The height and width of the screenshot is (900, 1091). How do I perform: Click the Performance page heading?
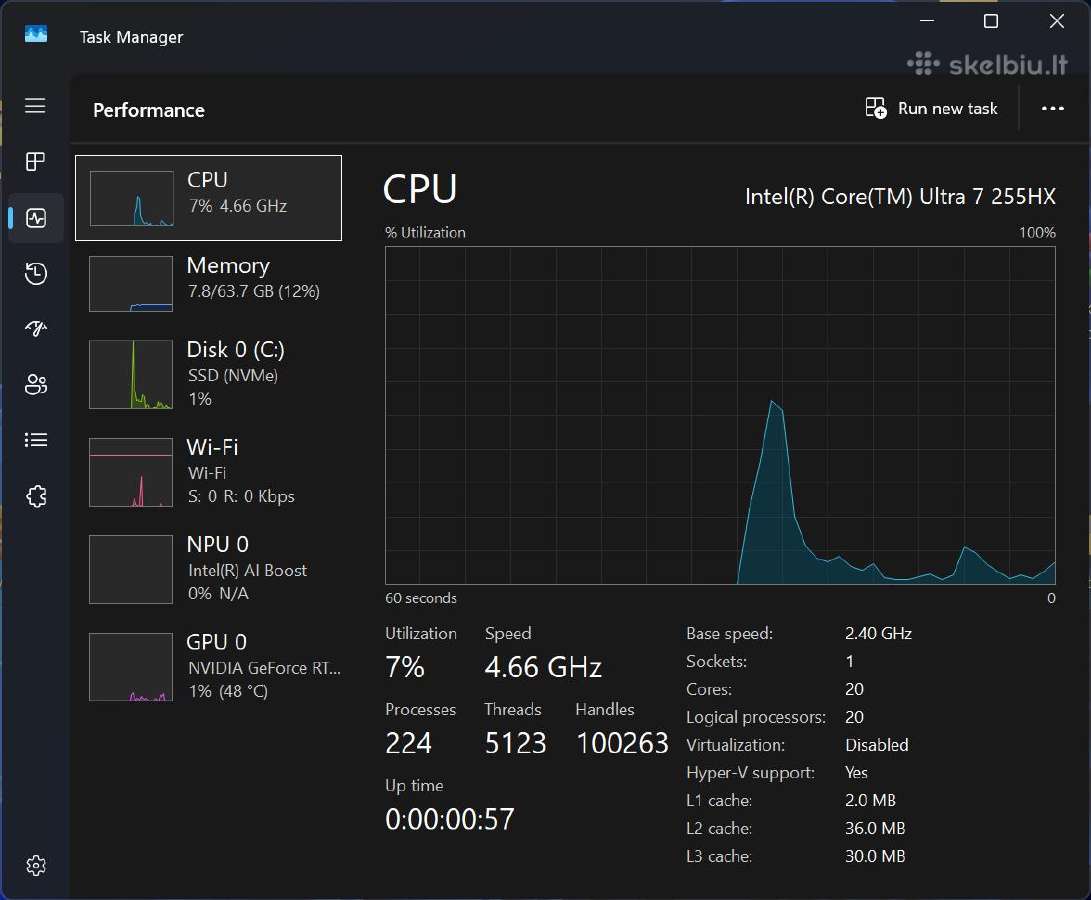click(149, 110)
